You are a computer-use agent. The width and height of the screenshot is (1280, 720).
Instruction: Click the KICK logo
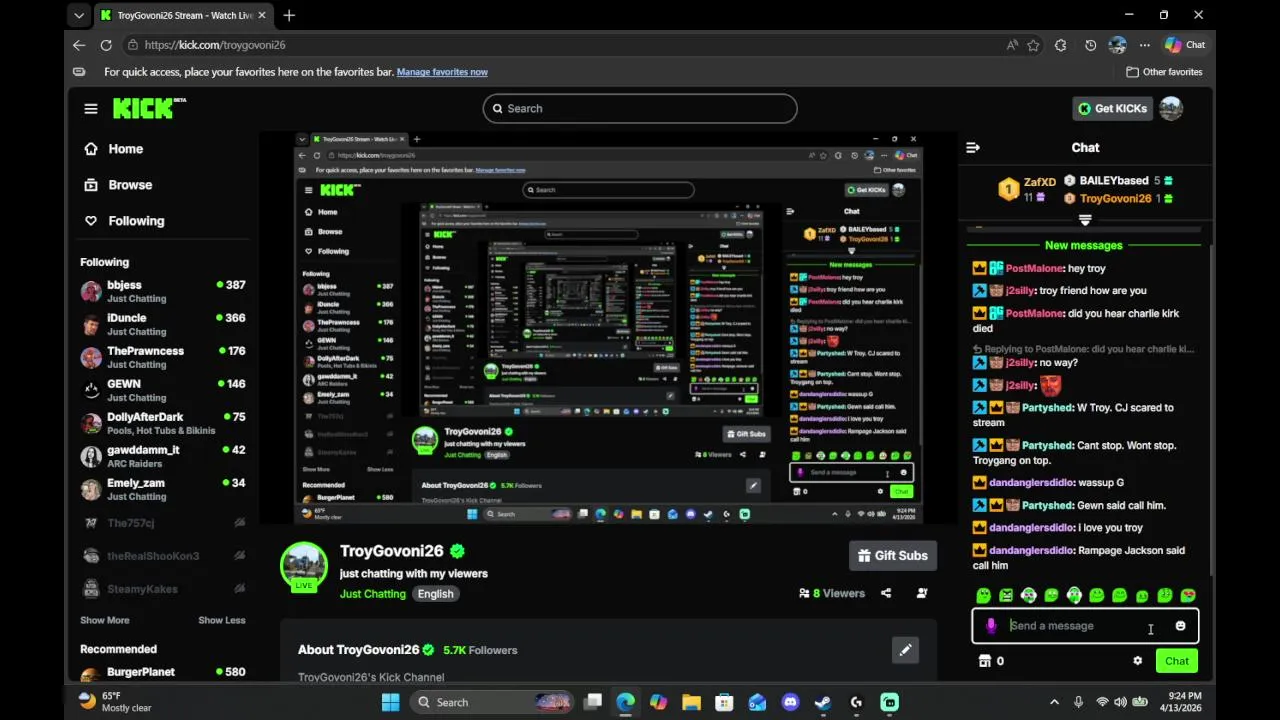click(x=149, y=108)
